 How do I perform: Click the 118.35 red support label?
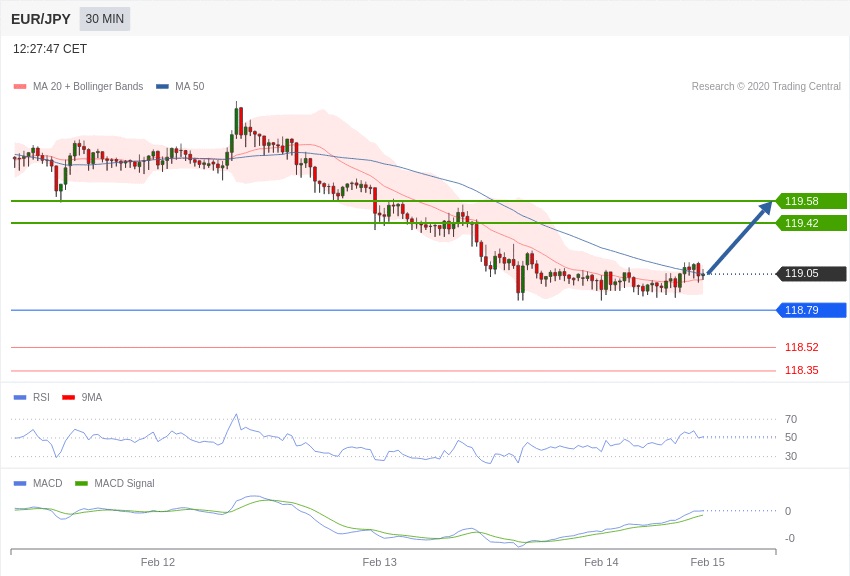801,370
